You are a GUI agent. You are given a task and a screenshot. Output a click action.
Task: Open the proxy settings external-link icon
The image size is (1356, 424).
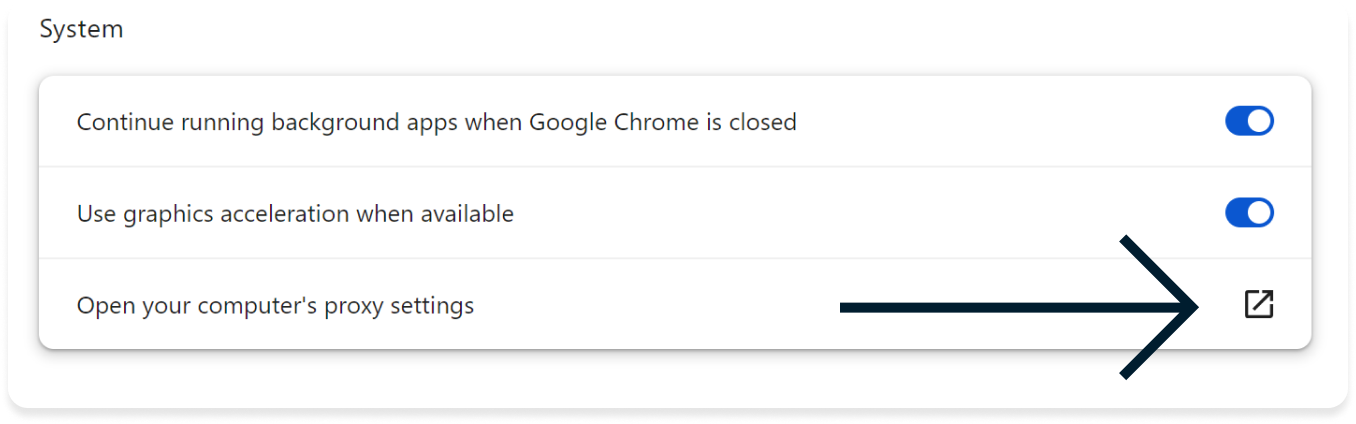[x=1258, y=304]
